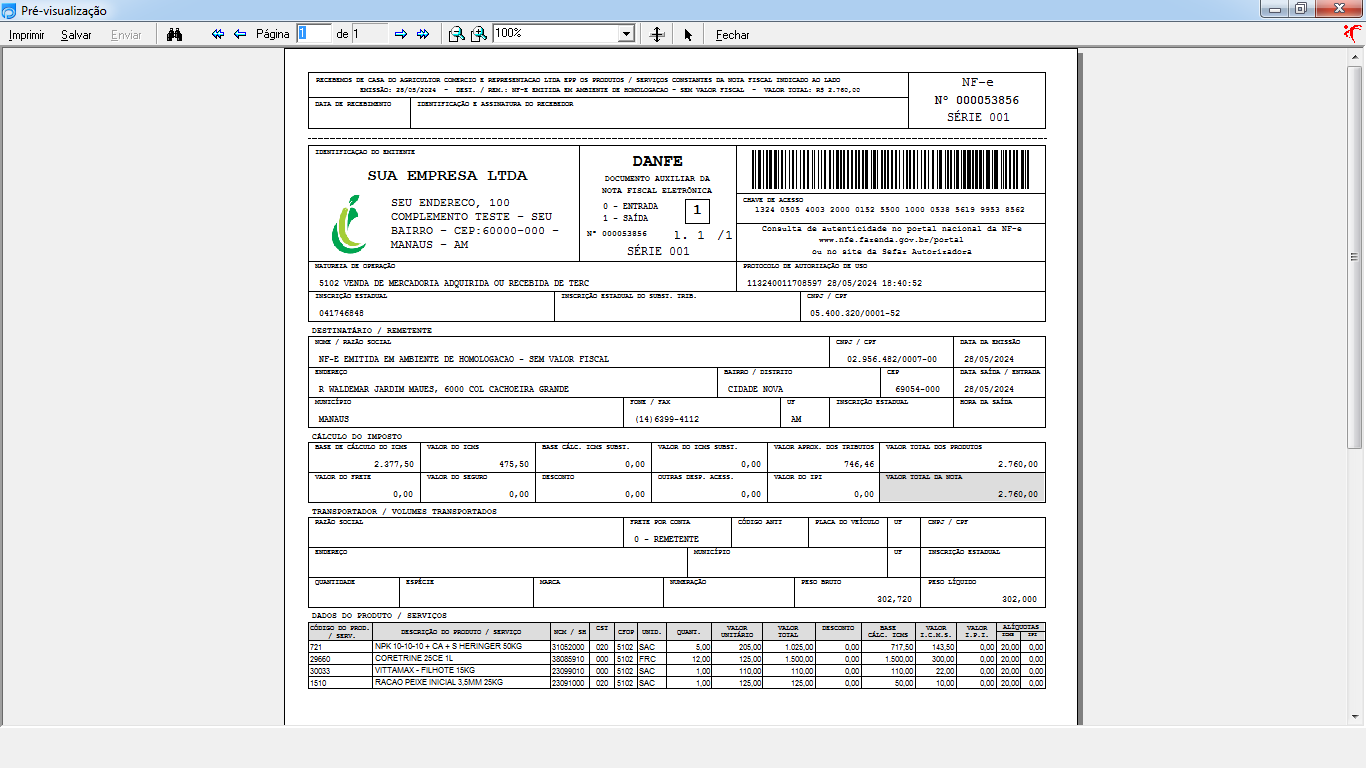Image resolution: width=1366 pixels, height=768 pixels.
Task: Click the state registration 041746848
Action: pos(341,313)
